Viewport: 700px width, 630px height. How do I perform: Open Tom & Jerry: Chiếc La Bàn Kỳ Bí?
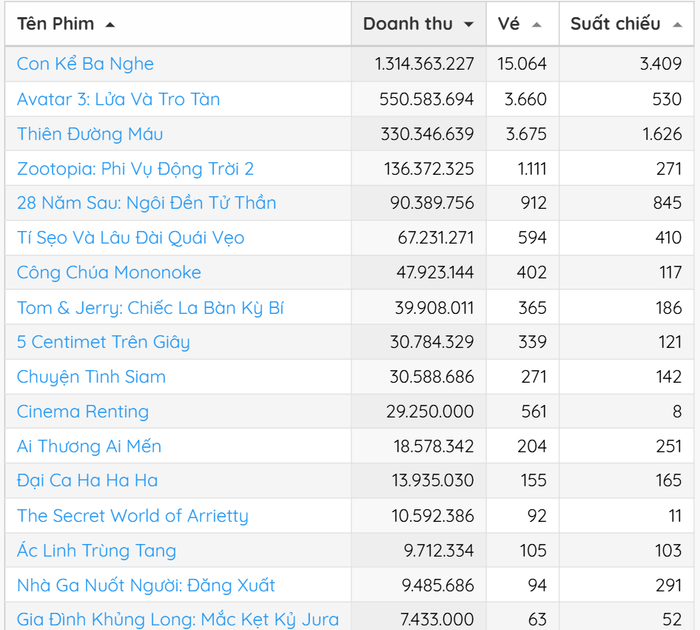point(150,307)
